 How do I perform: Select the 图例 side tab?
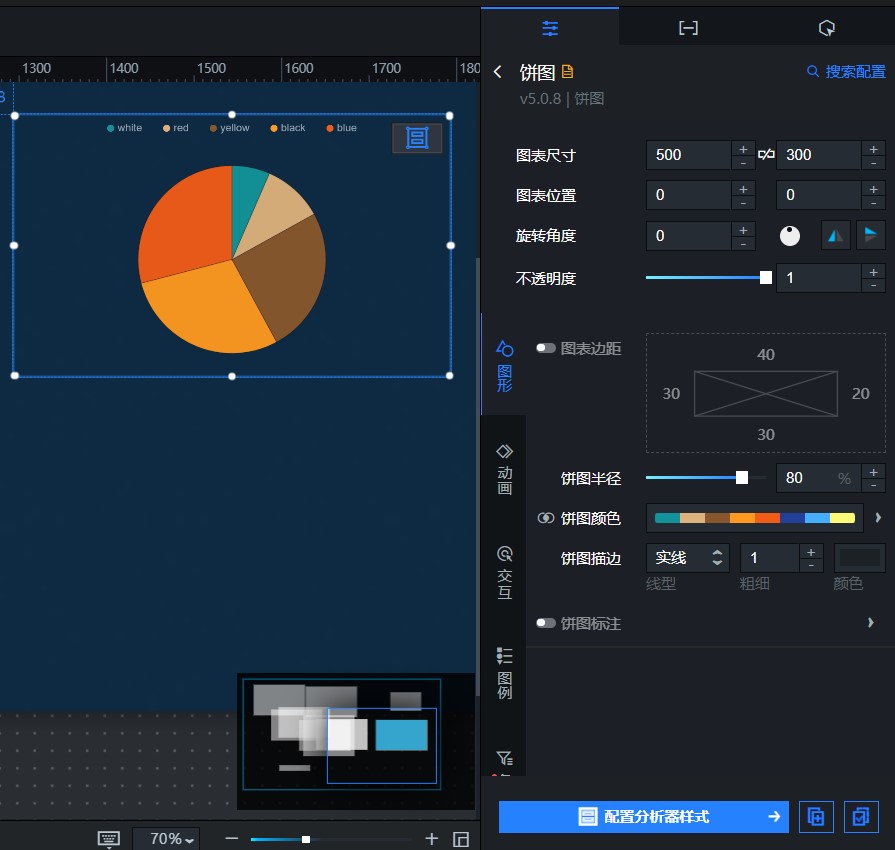click(504, 672)
